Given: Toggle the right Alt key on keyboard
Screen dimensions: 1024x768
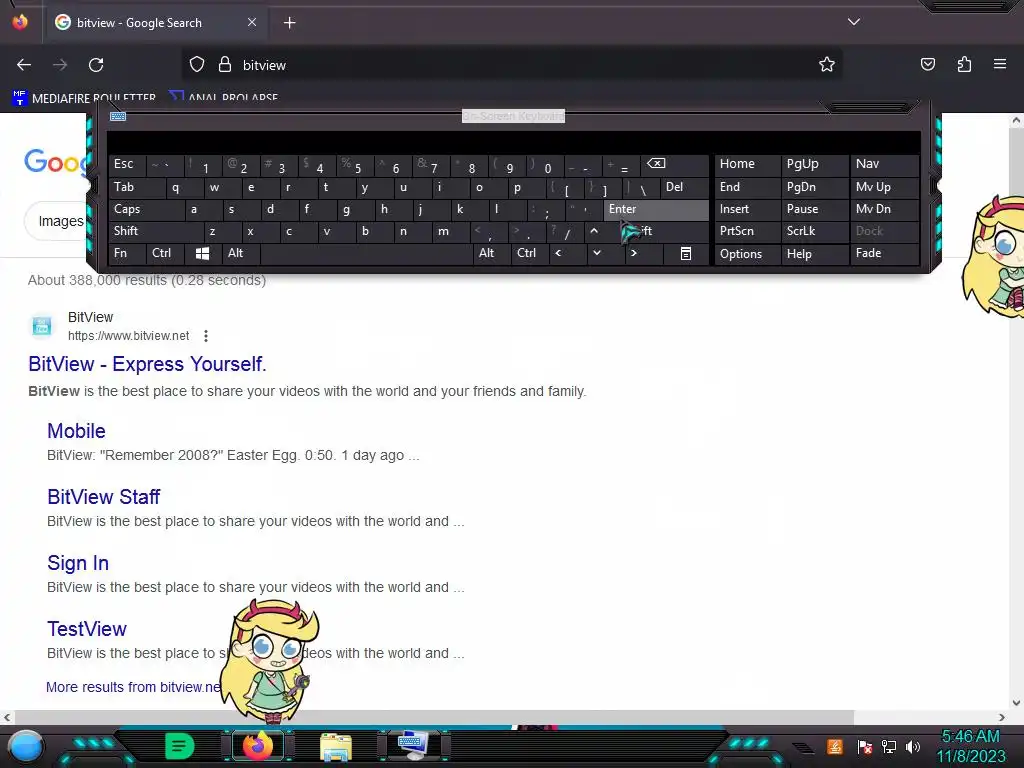Looking at the screenshot, I should click(491, 253).
